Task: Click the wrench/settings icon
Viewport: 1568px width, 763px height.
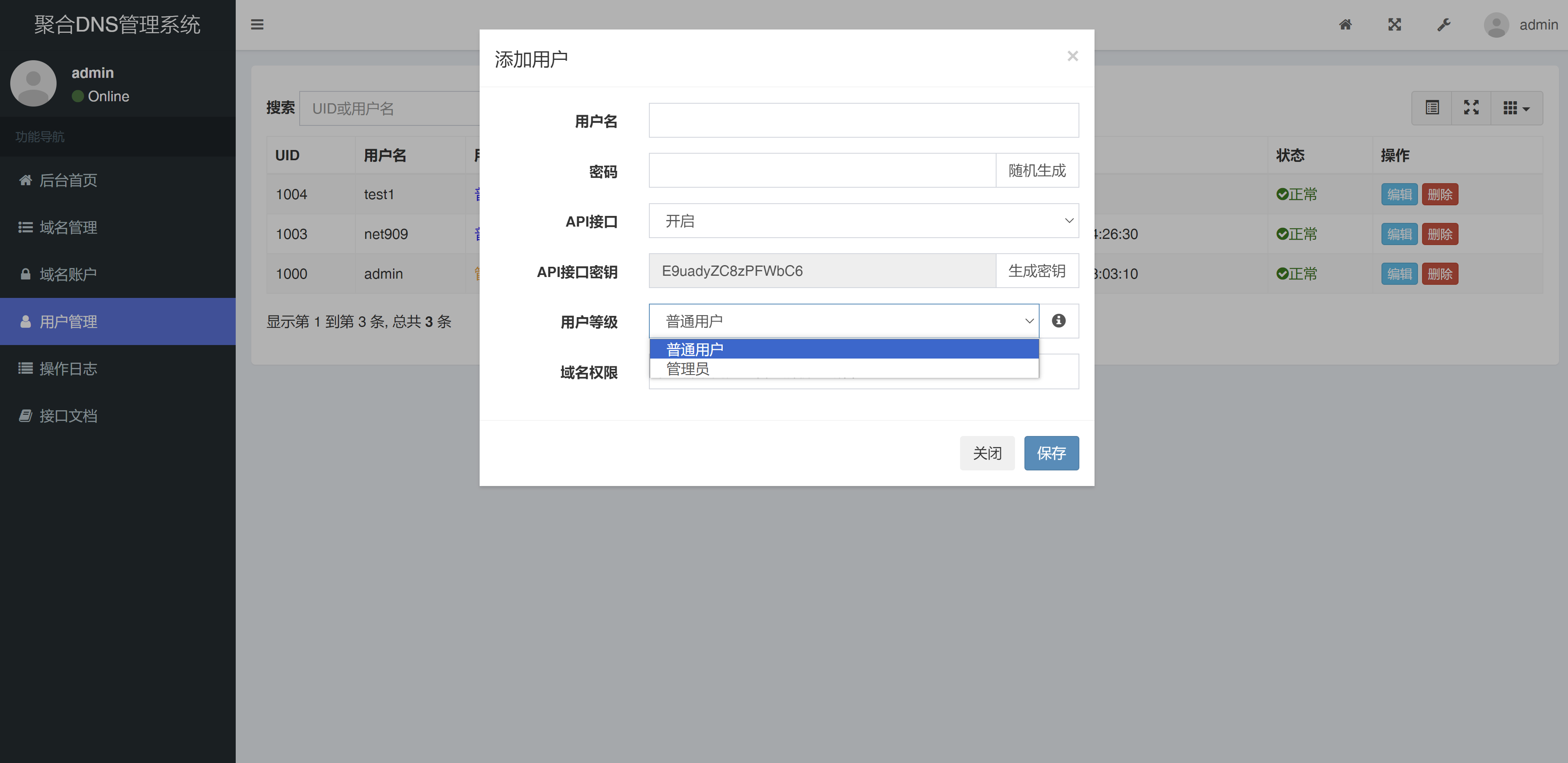Action: coord(1445,24)
